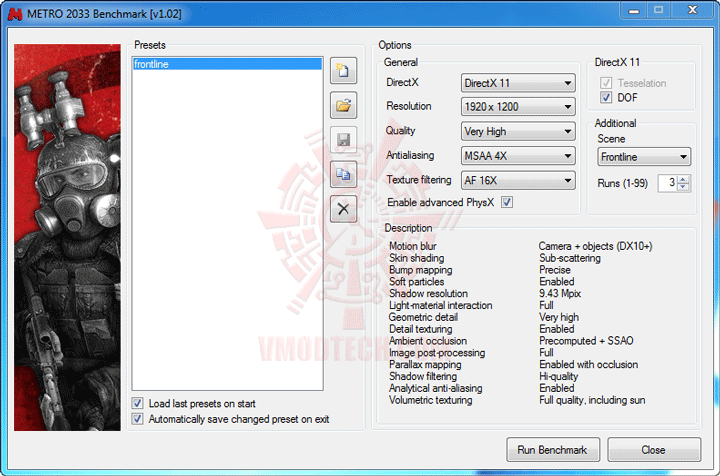Screen dimensions: 720x476
Task: Save preset using the floppy disk icon
Action: click(343, 140)
